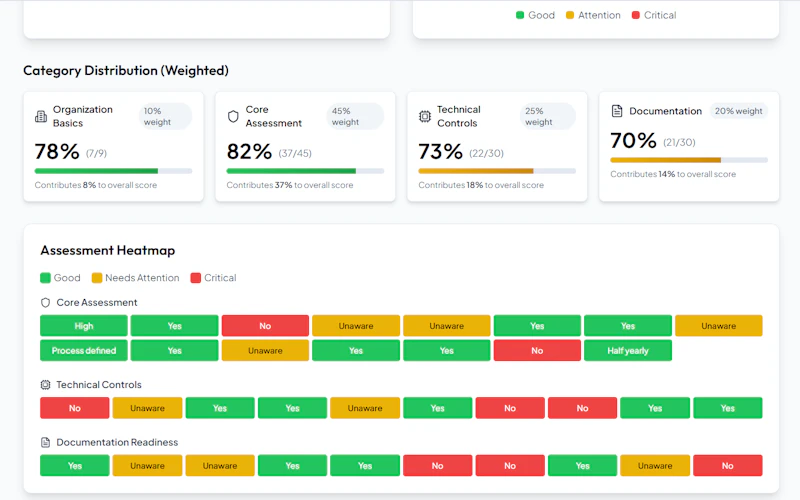Click the document icon on Documentation card

click(617, 111)
